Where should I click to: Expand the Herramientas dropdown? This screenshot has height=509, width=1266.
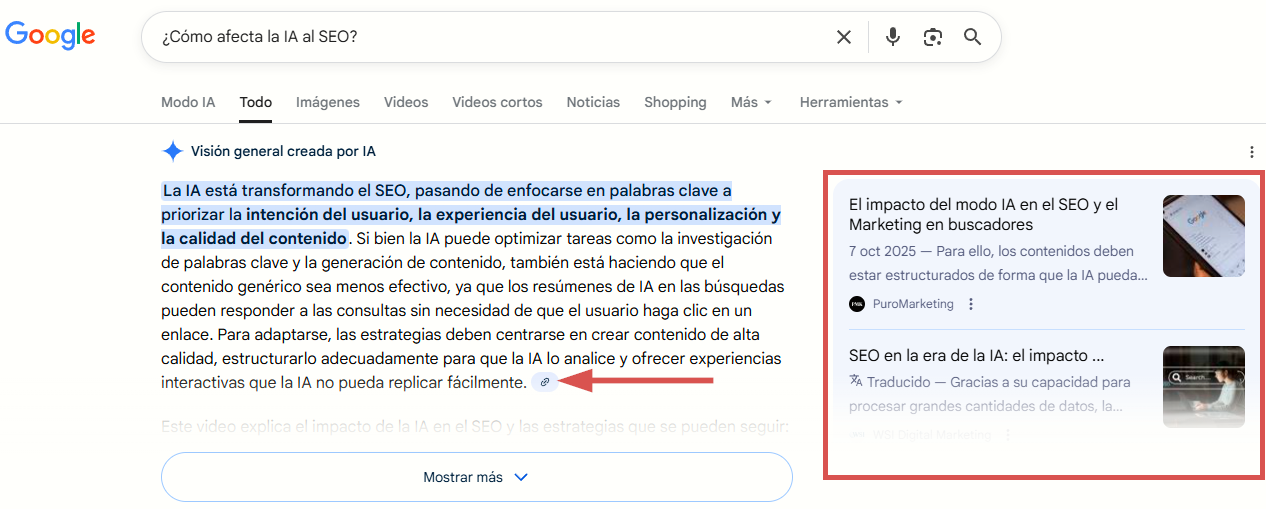click(x=851, y=102)
